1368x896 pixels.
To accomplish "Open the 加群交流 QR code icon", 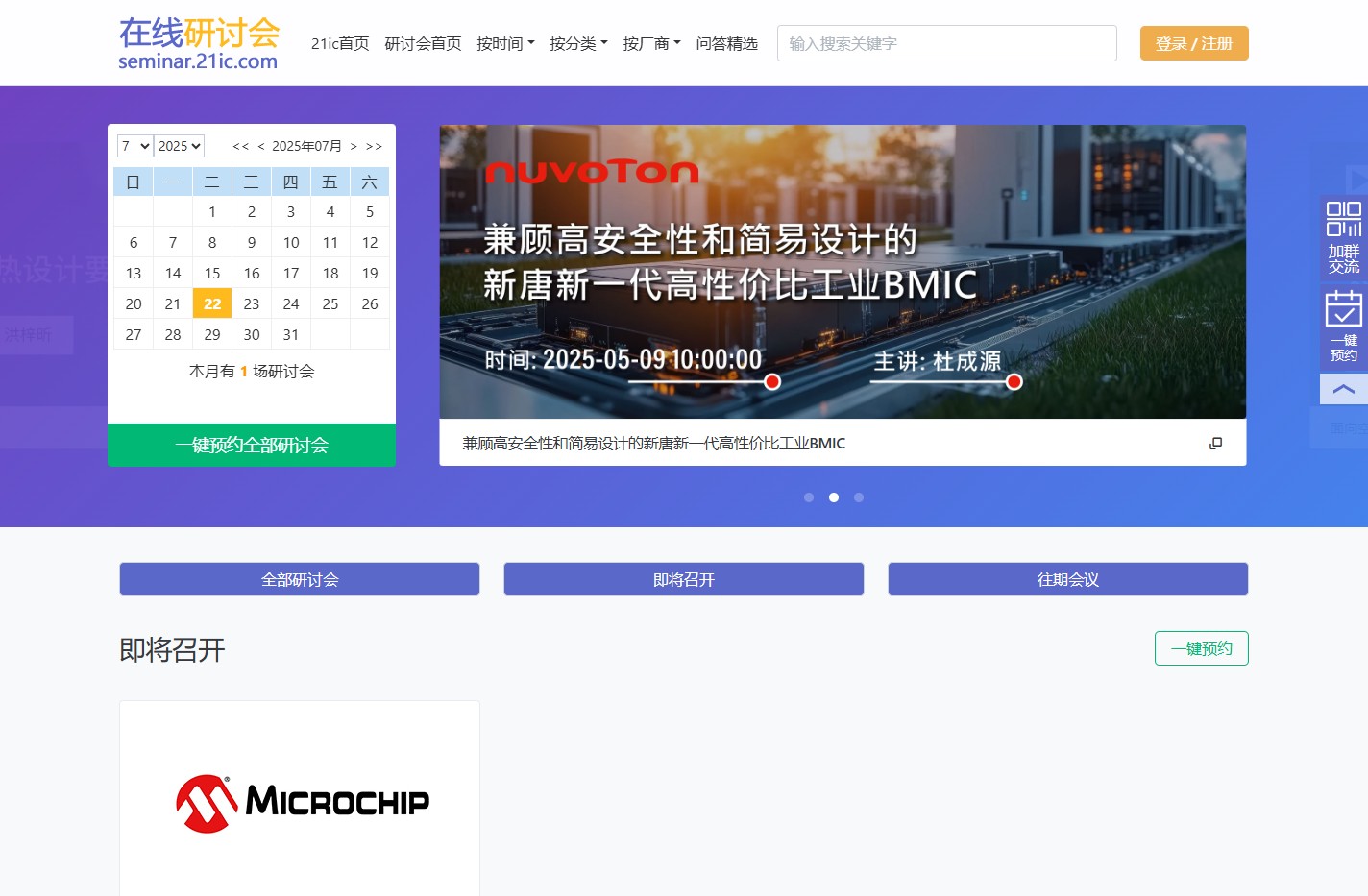I will 1344,238.
